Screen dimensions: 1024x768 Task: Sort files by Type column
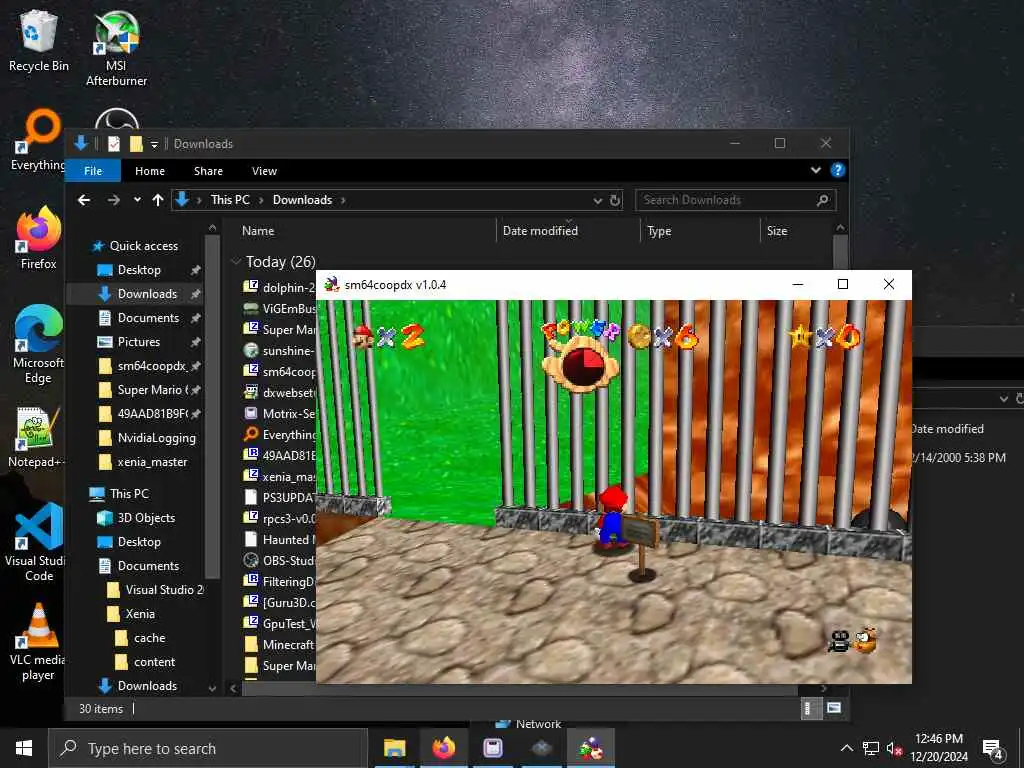pyautogui.click(x=659, y=231)
